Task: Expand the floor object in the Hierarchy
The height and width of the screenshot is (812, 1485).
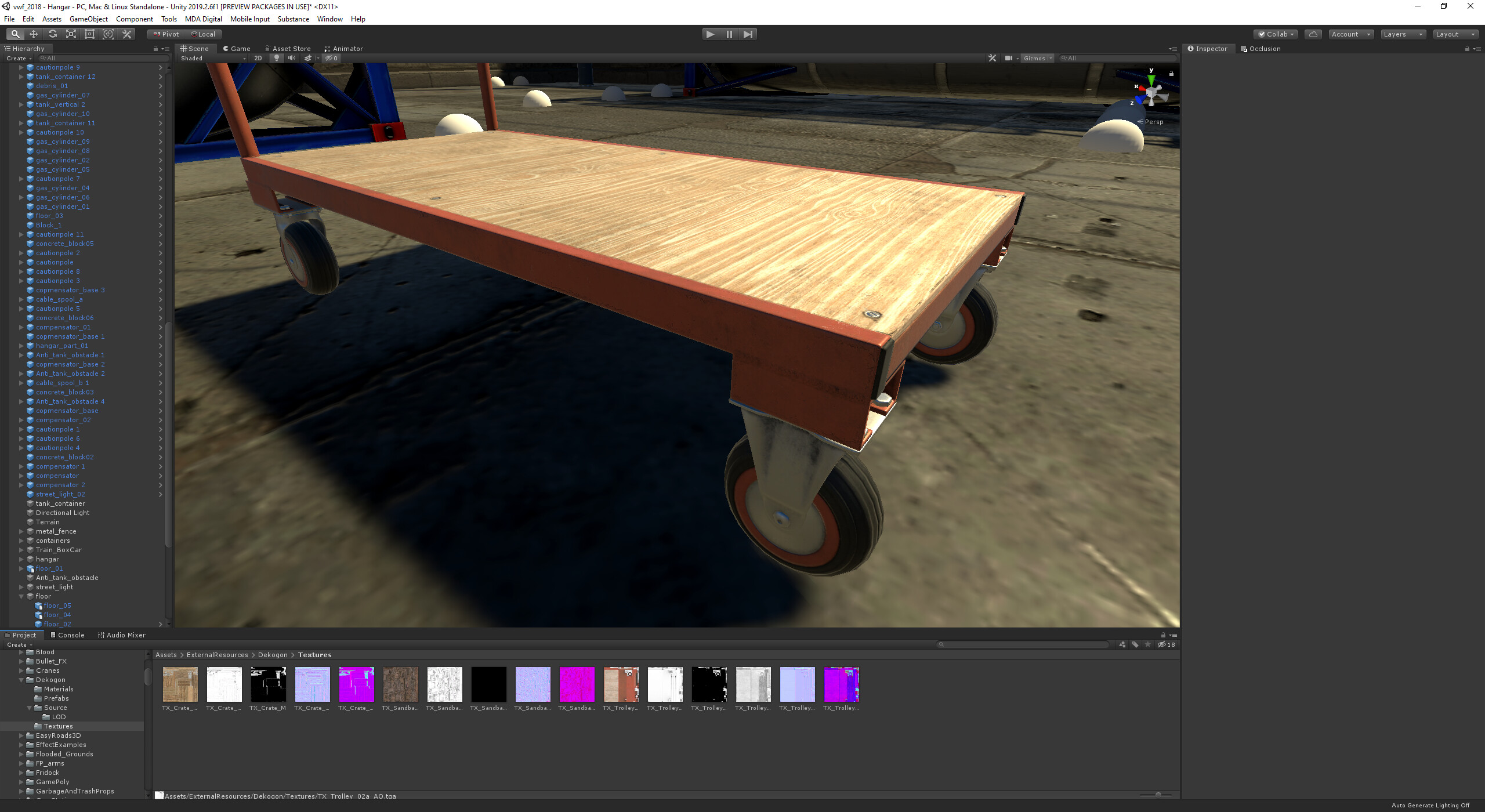Action: 21,596
